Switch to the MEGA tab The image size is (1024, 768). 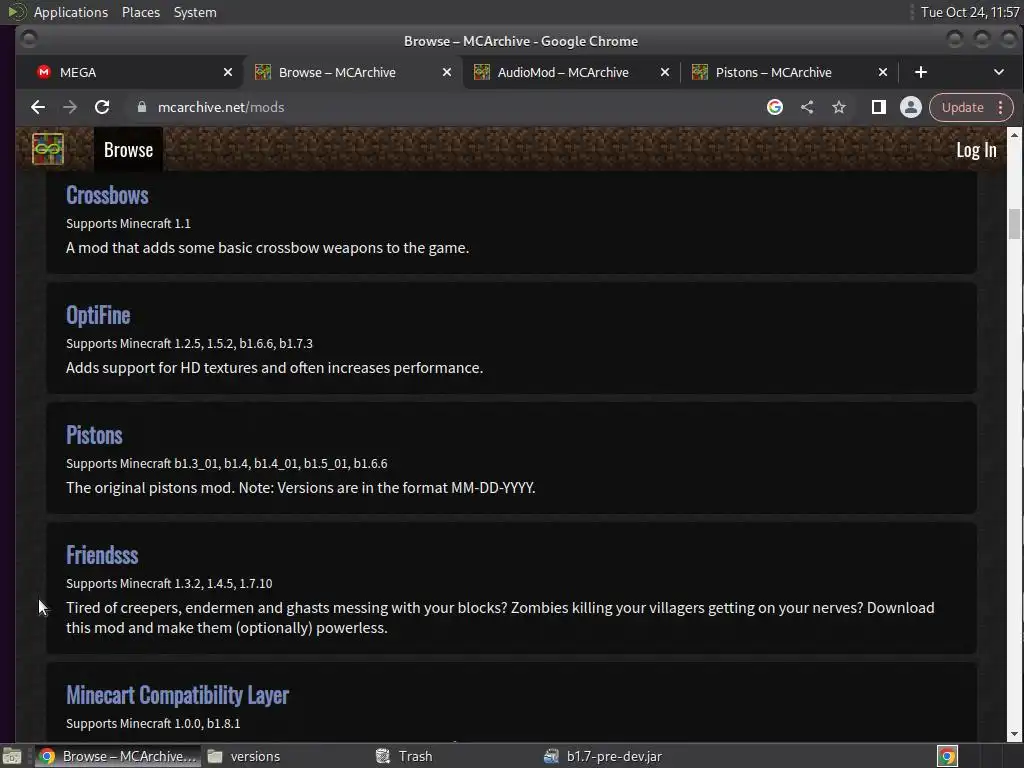click(133, 72)
